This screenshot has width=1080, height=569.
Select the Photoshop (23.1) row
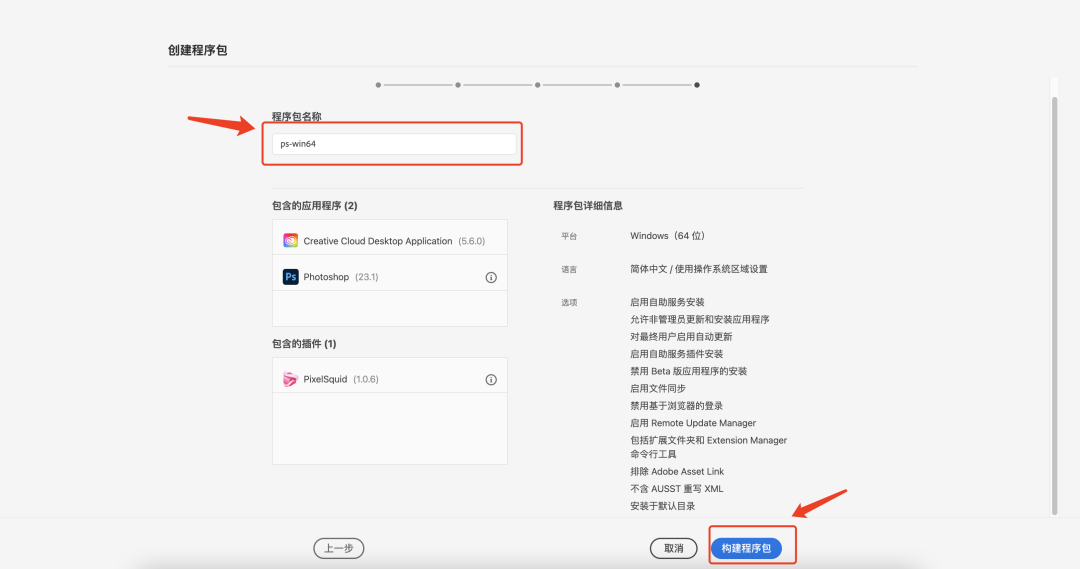pyautogui.click(x=390, y=273)
